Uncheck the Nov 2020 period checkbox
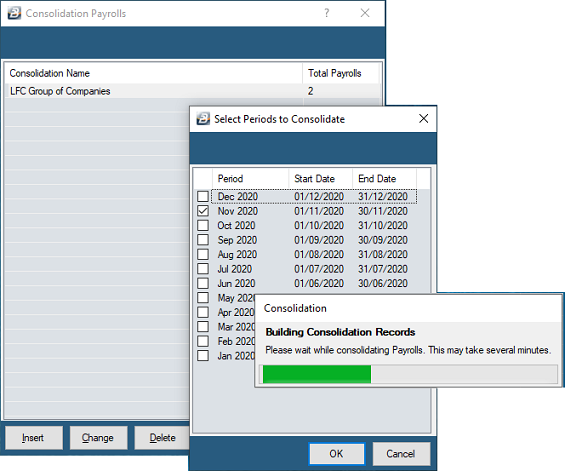The image size is (565, 471). 203,211
